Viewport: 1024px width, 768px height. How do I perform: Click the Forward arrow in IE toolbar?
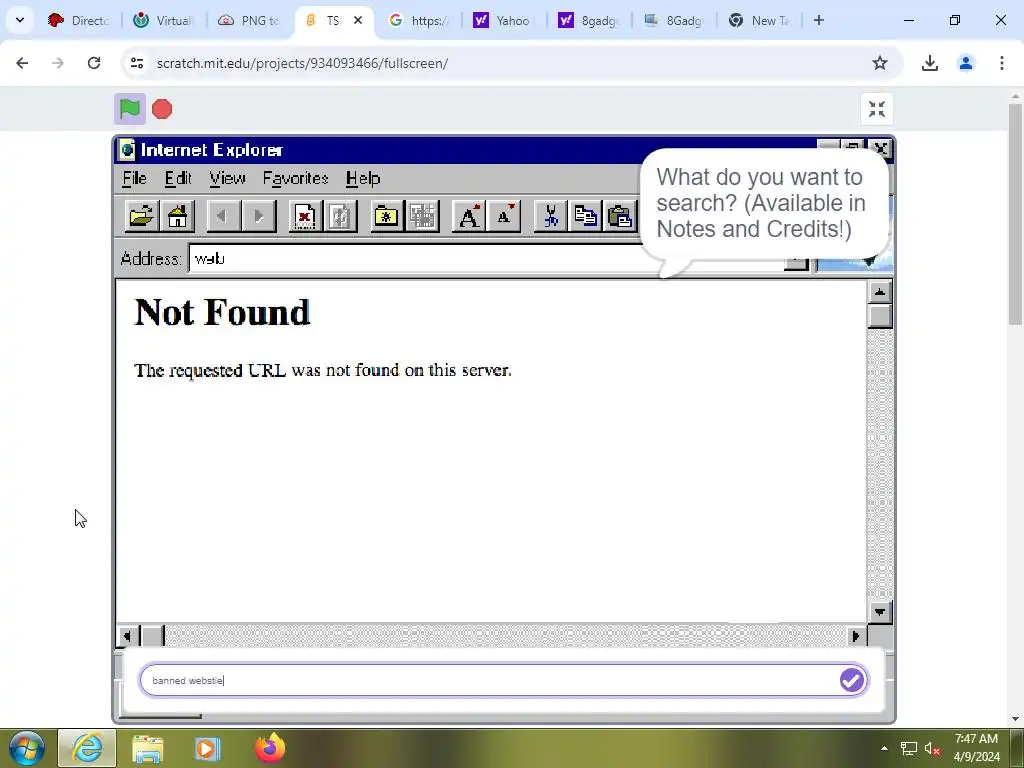click(259, 216)
